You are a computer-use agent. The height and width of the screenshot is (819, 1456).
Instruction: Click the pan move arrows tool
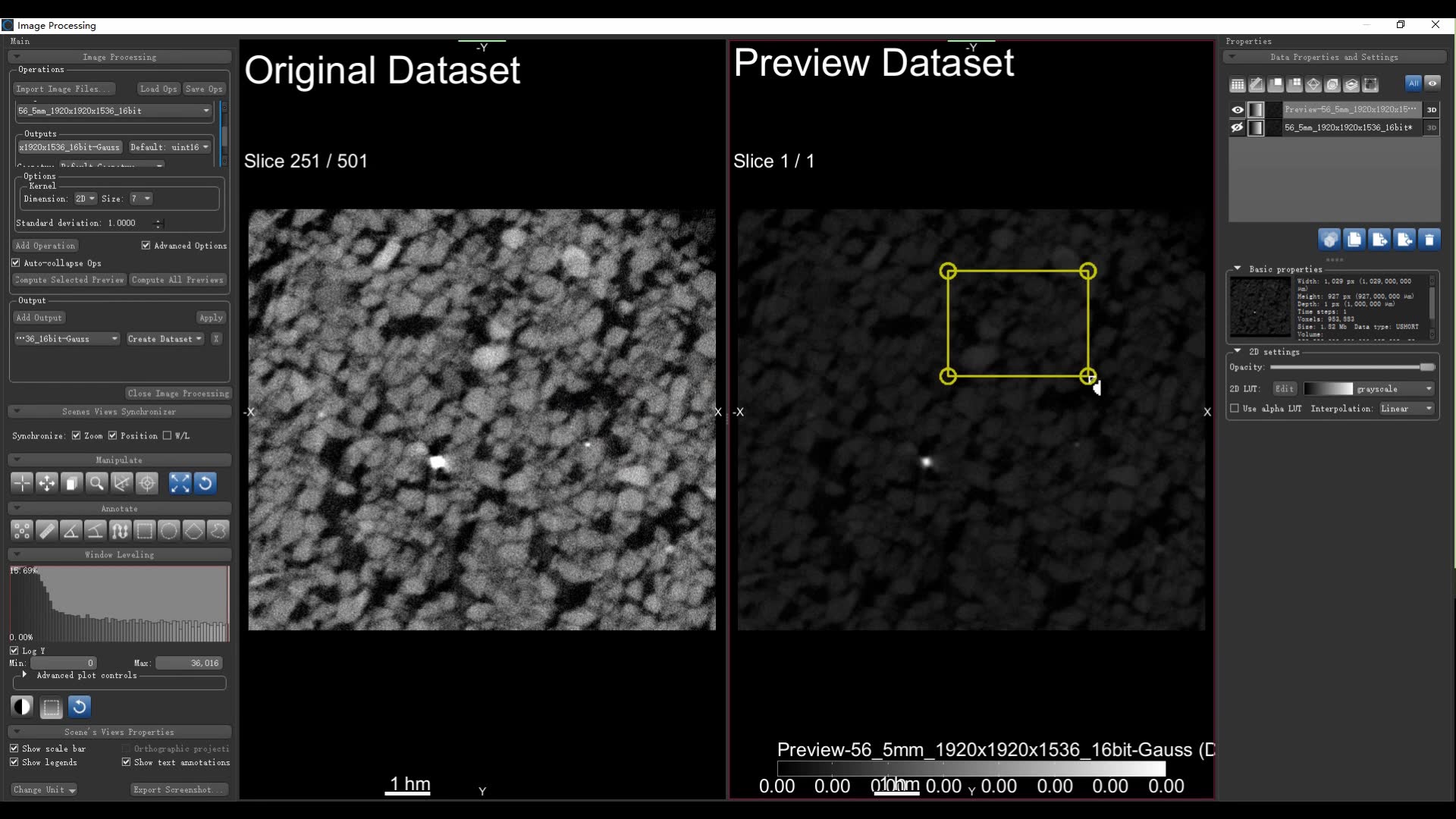pyautogui.click(x=47, y=483)
